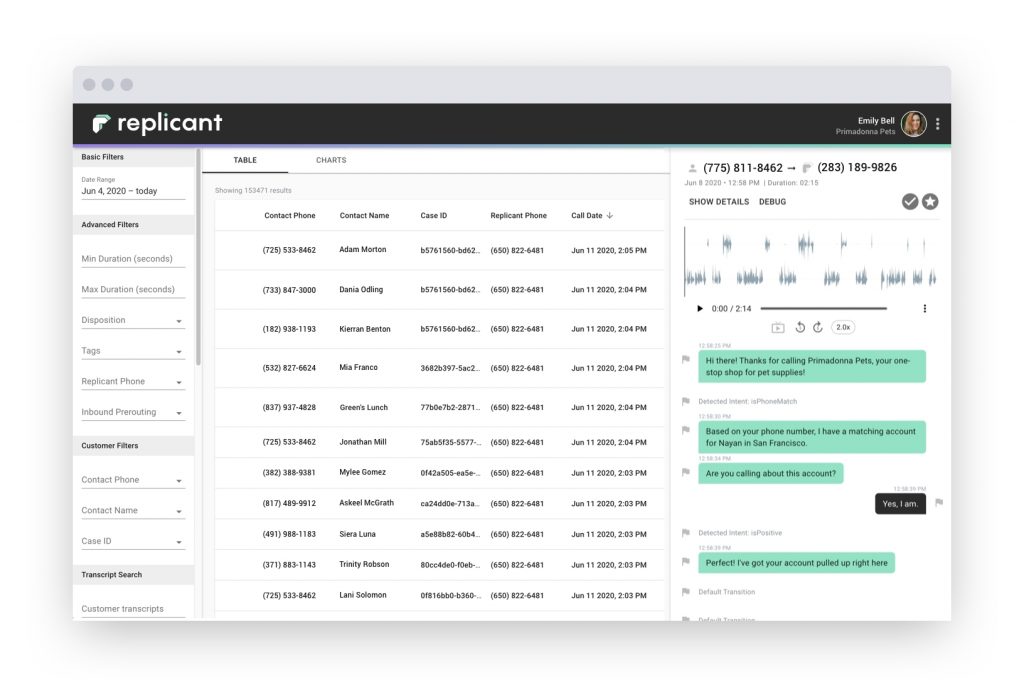Expand the Case ID filter dropdown
1024x686 pixels.
click(133, 542)
